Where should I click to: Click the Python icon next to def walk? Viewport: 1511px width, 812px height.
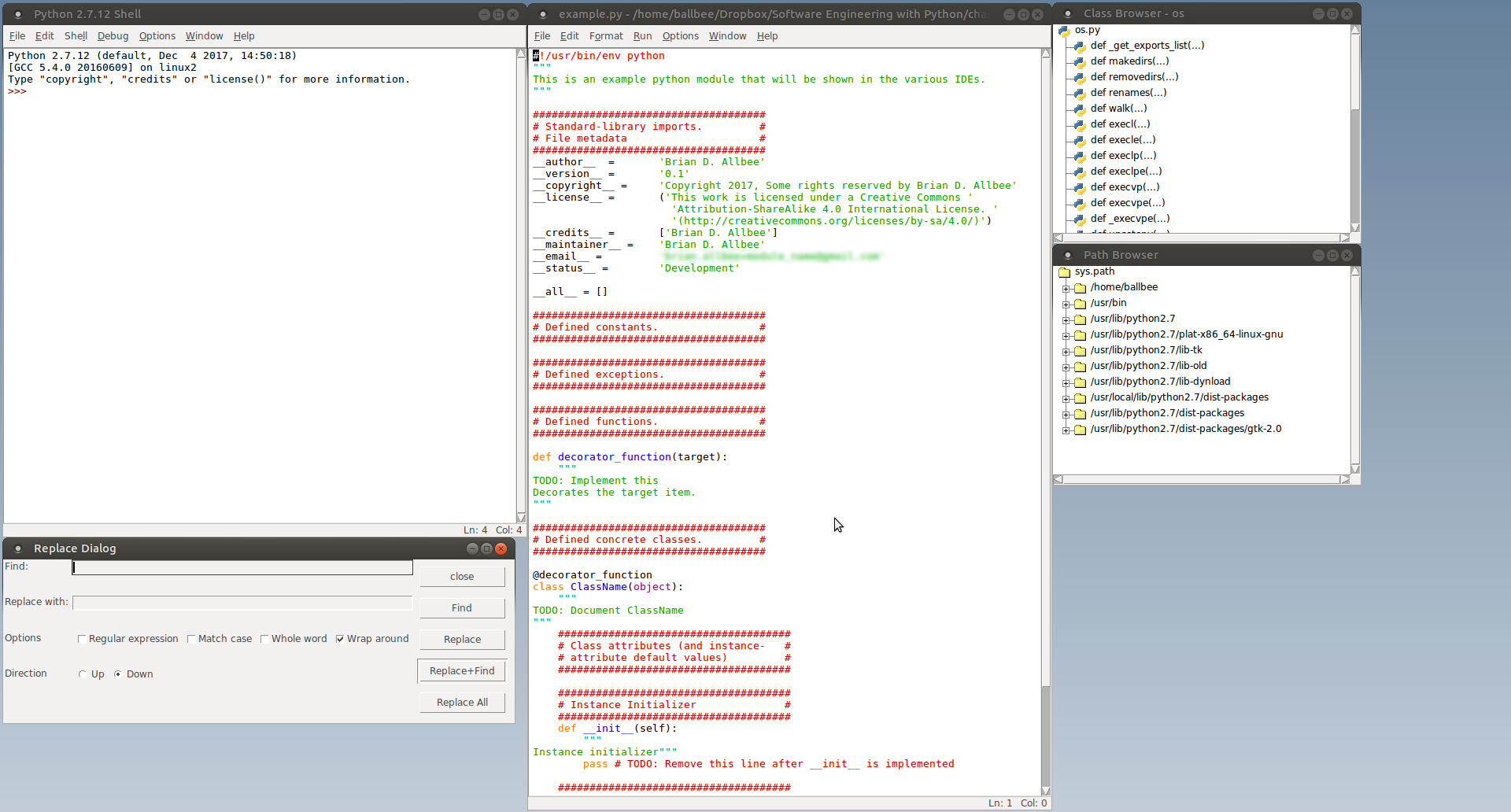pyautogui.click(x=1080, y=109)
